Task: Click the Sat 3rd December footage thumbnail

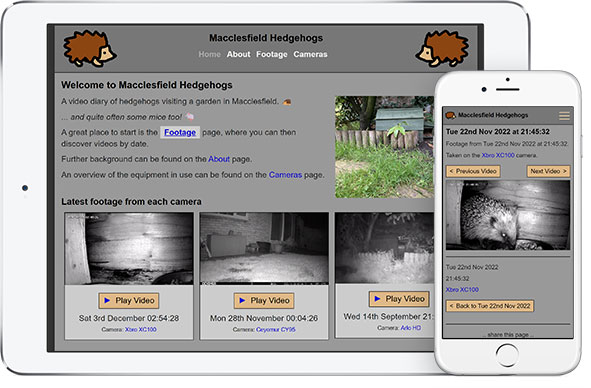Action: pos(129,248)
